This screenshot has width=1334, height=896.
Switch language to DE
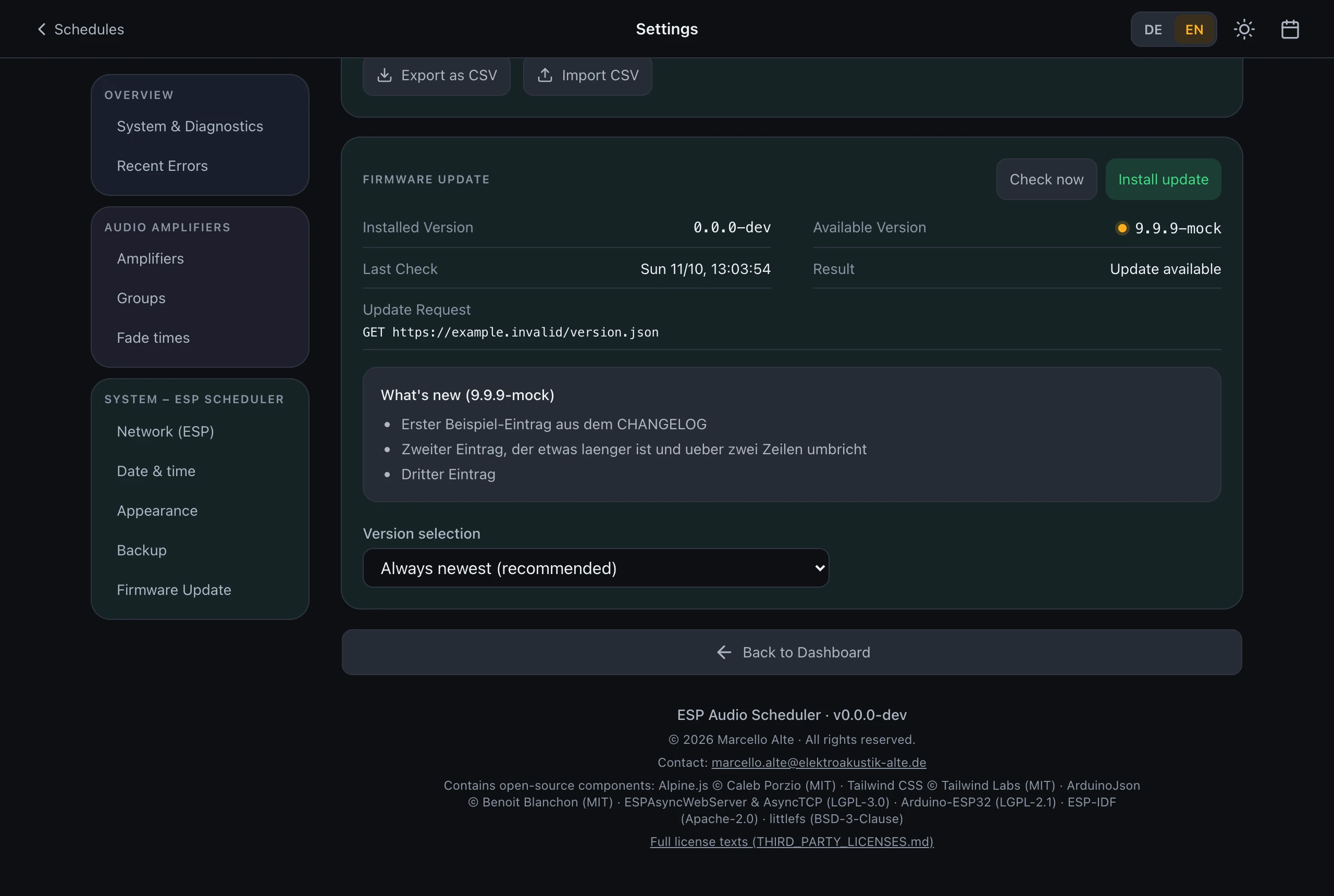tap(1153, 30)
